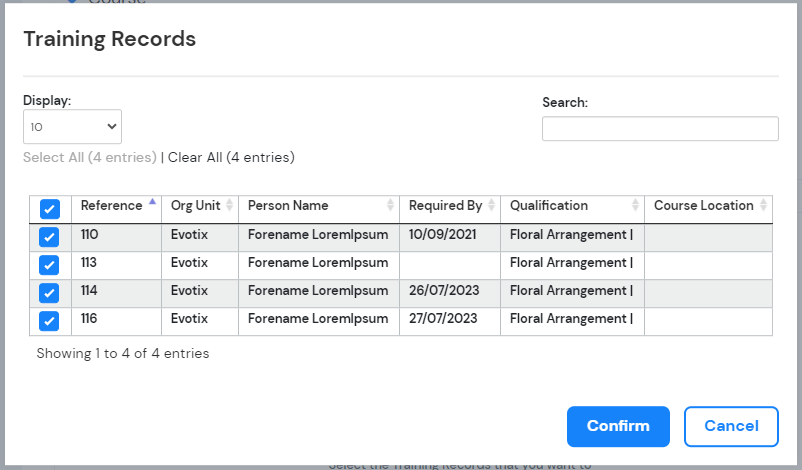The height and width of the screenshot is (470, 802).
Task: Uncheck the checkbox for reference 110
Action: (49, 237)
